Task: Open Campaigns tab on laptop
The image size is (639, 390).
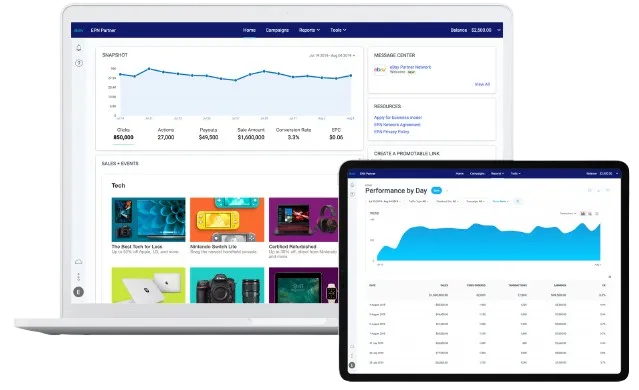Action: click(x=277, y=30)
